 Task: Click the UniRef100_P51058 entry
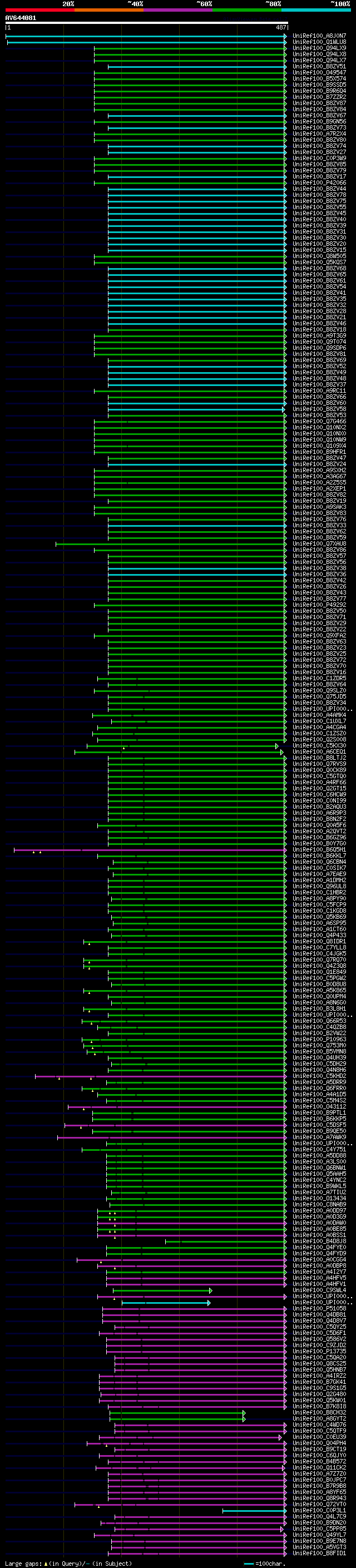[x=319, y=1308]
